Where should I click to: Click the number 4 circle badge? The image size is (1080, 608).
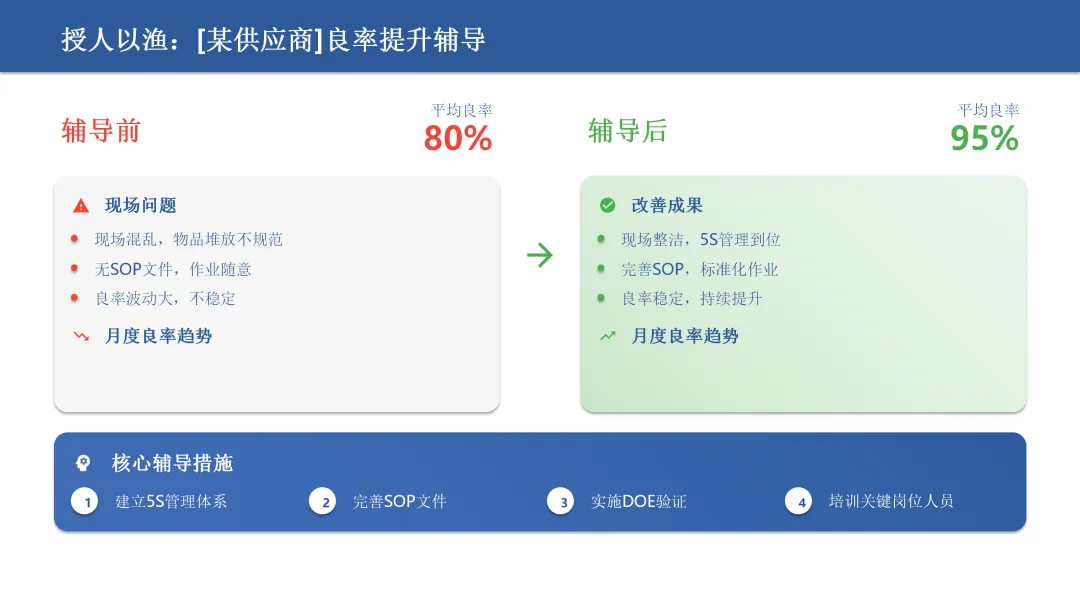[799, 501]
